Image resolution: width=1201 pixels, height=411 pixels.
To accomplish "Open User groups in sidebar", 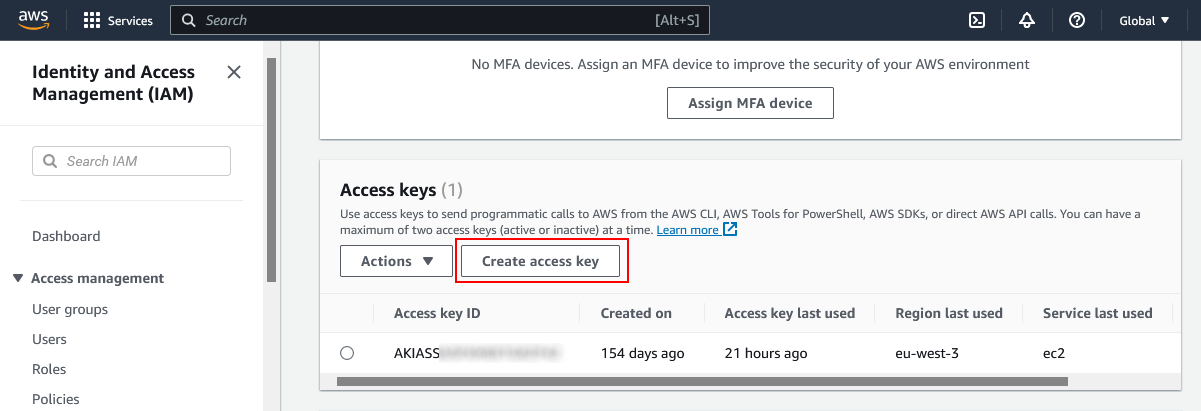I will pos(70,309).
